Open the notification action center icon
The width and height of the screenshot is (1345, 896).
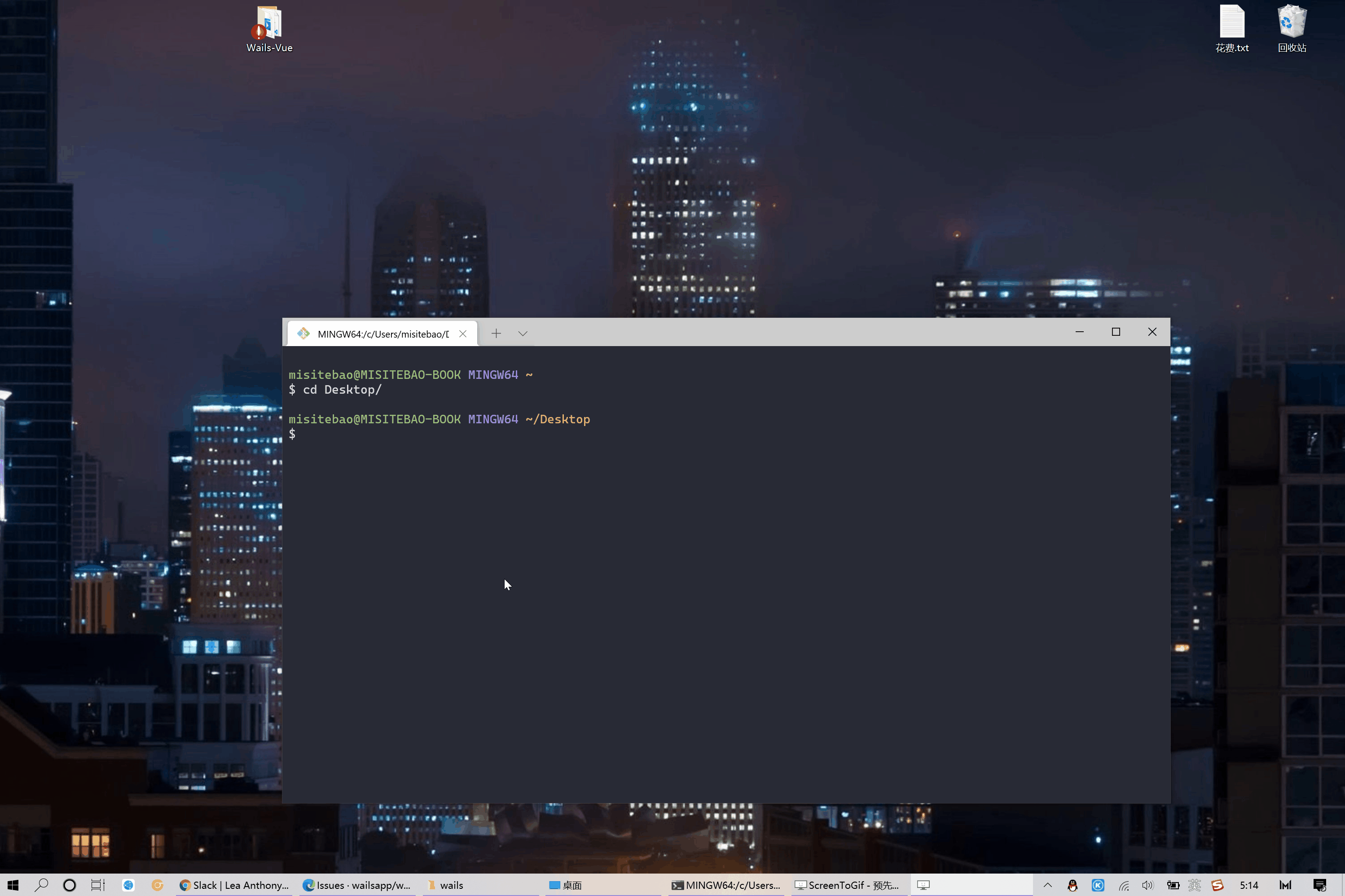pos(1319,885)
